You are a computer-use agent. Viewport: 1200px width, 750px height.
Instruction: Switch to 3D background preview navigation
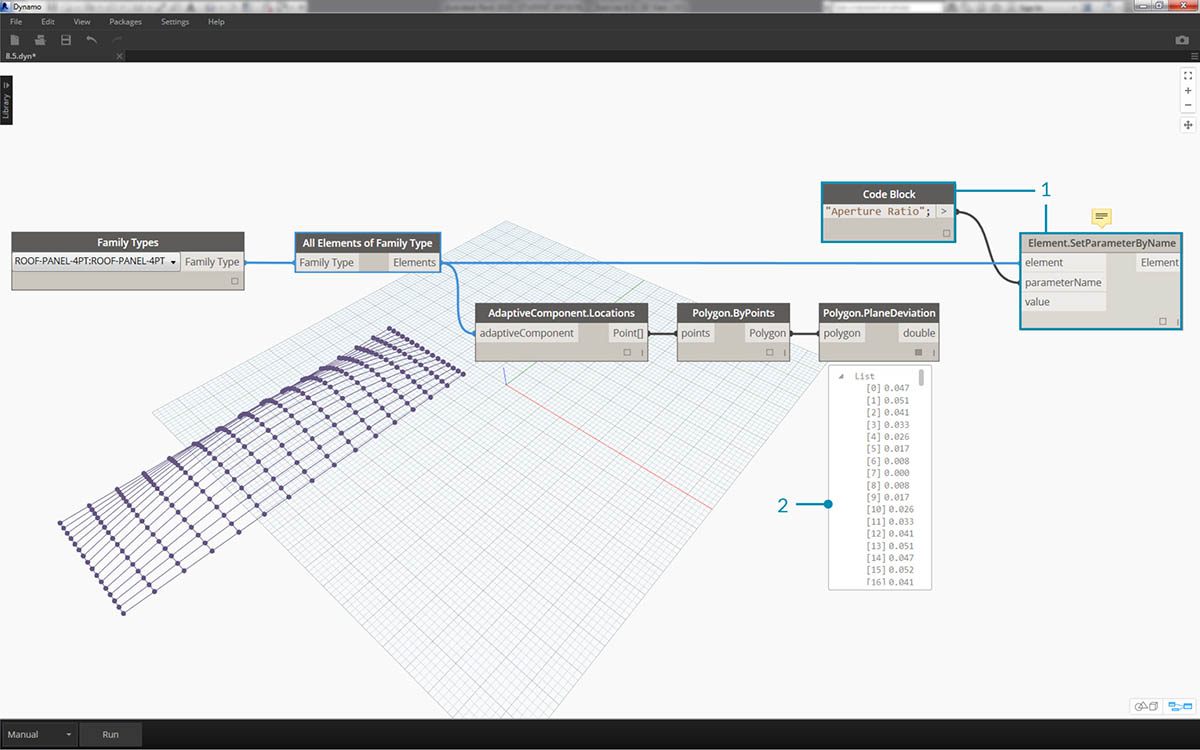coord(1146,706)
